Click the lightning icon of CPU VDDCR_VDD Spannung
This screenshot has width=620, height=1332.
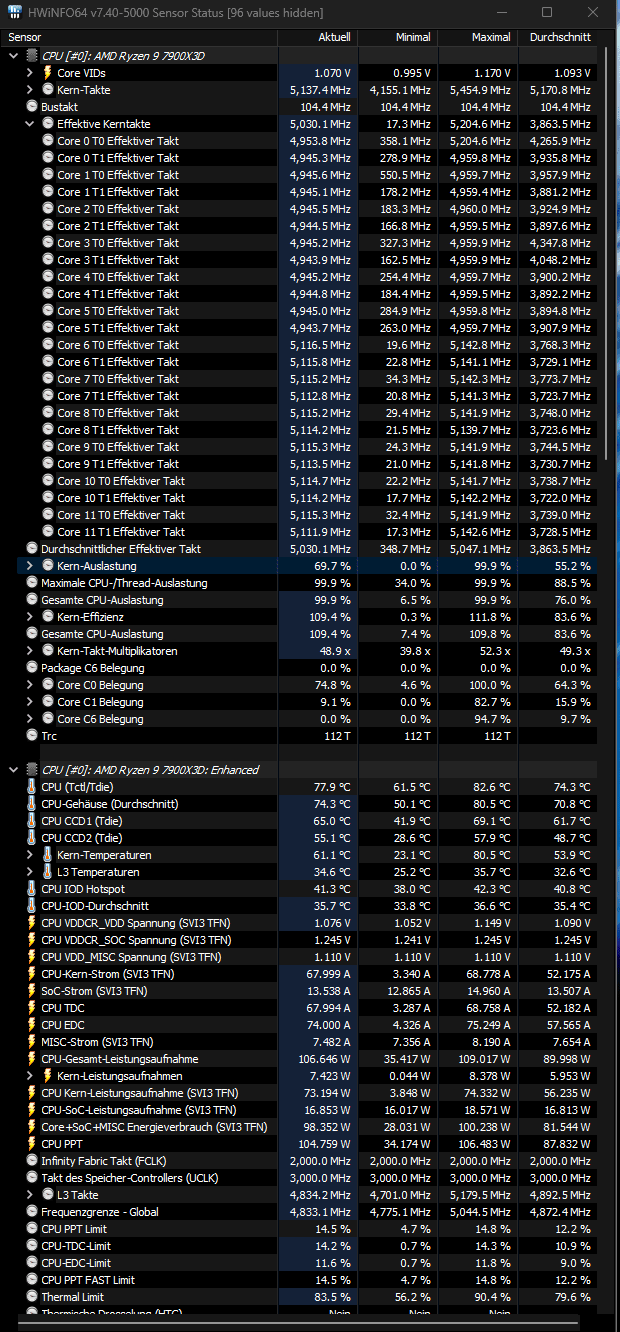click(x=31, y=923)
